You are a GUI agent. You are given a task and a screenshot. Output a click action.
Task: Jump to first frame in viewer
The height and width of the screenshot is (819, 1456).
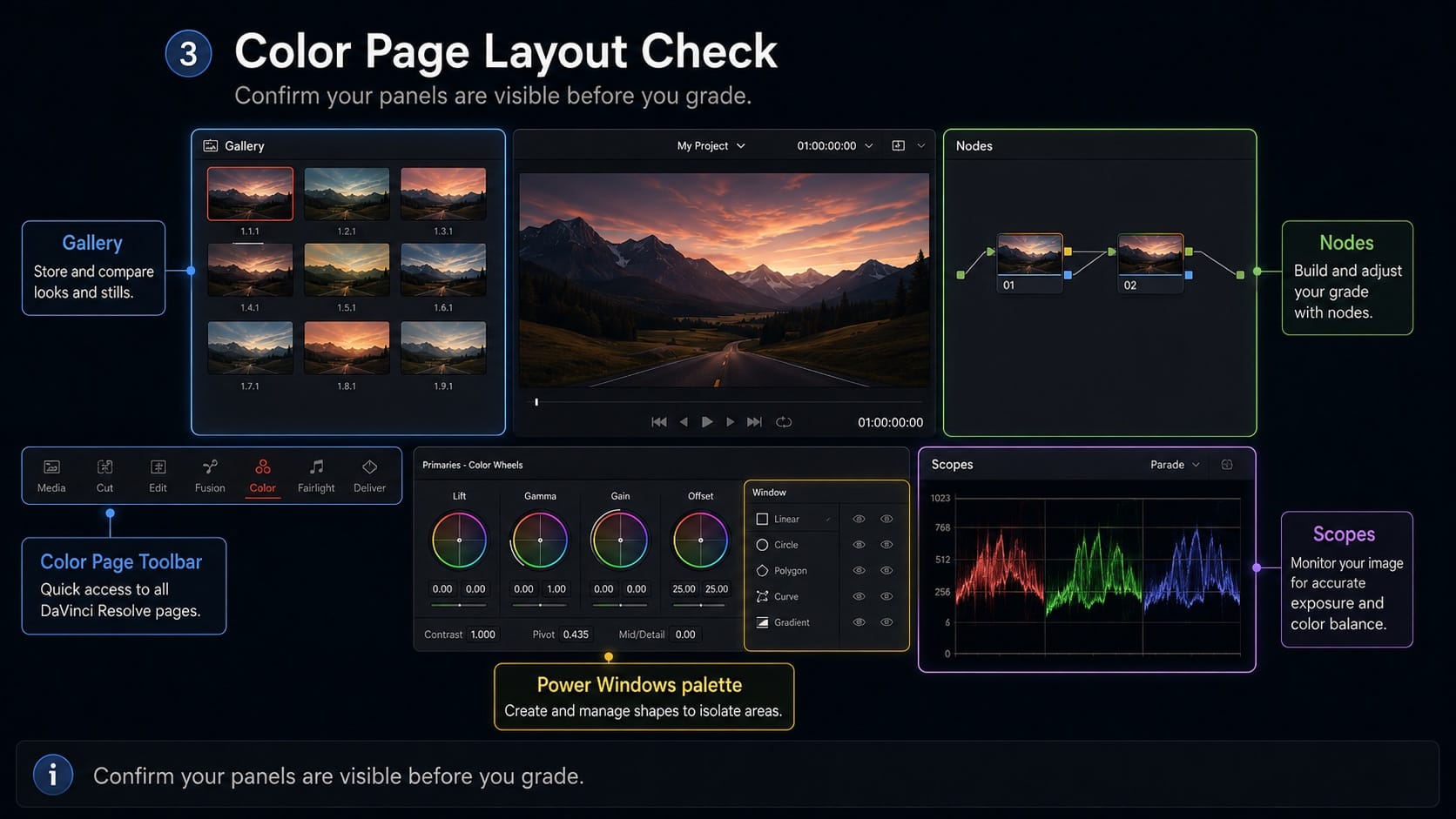[659, 422]
